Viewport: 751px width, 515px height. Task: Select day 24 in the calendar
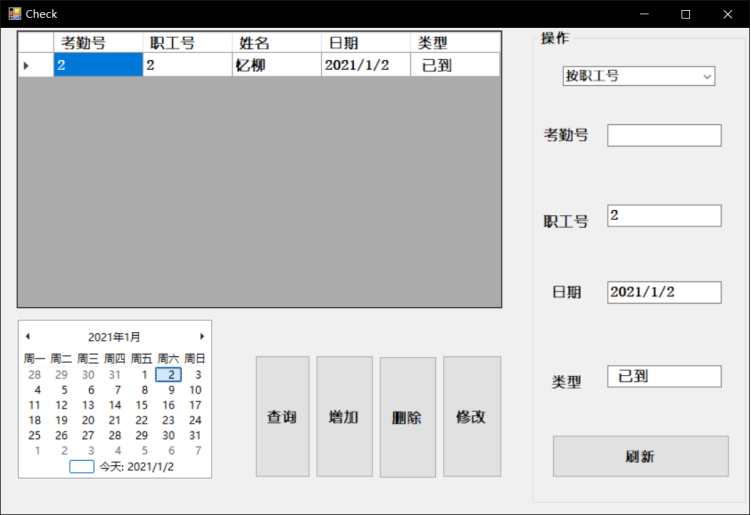click(195, 420)
